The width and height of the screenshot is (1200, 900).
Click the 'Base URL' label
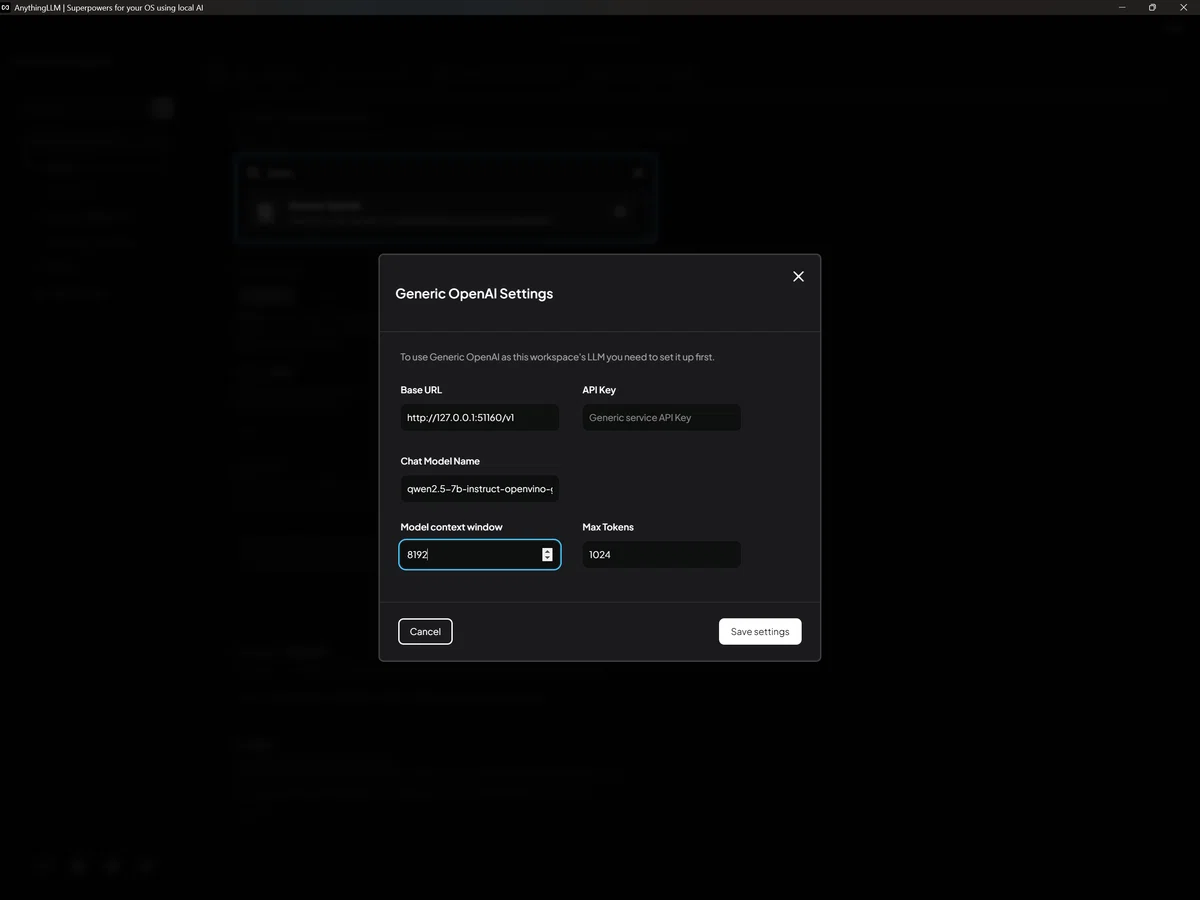tap(421, 390)
